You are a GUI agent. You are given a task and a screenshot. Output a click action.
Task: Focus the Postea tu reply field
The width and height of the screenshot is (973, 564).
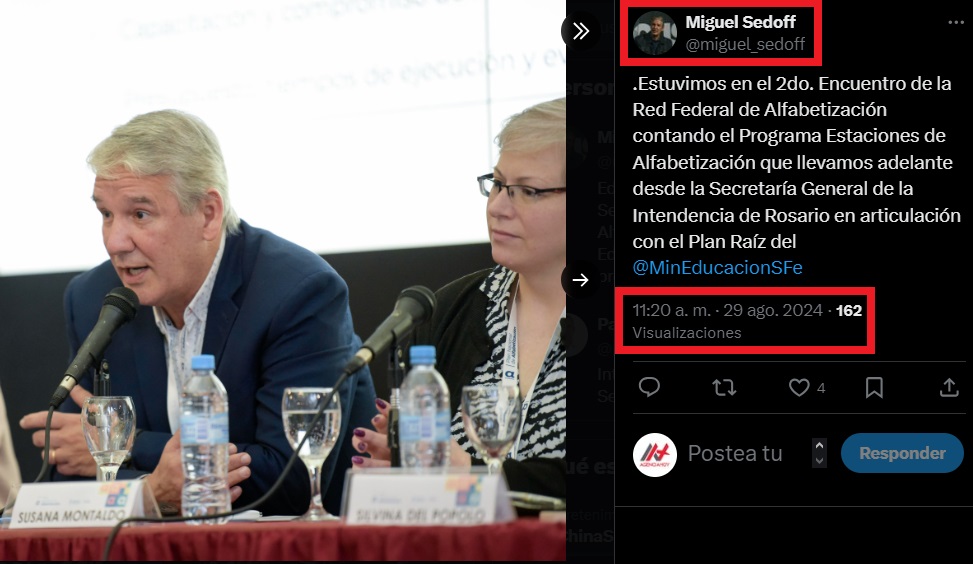[735, 454]
